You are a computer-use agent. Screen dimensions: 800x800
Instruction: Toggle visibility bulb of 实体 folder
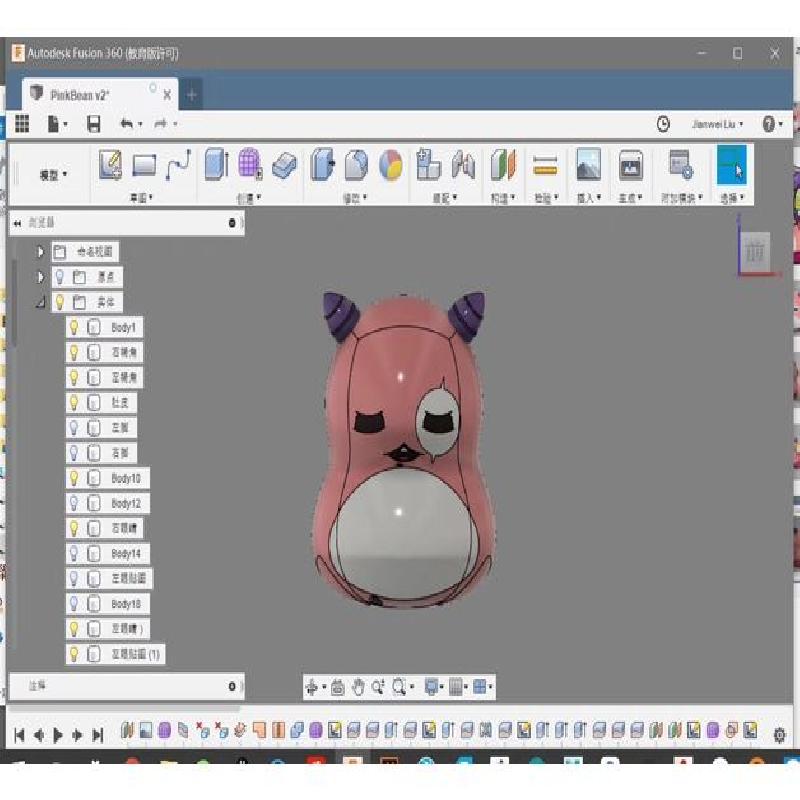(60, 302)
